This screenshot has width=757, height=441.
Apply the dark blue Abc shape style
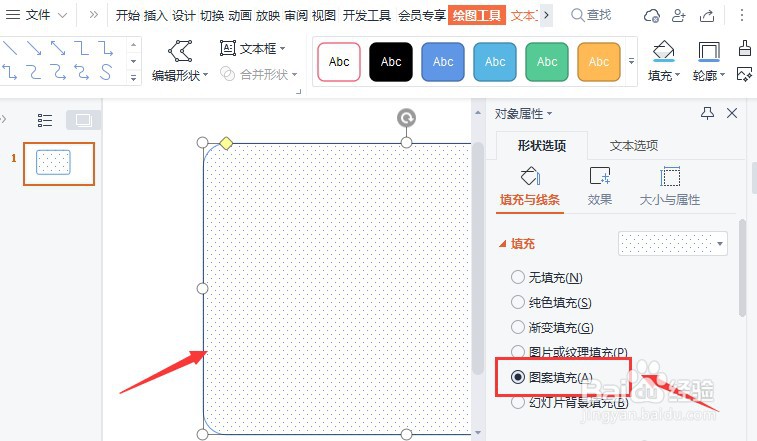(x=443, y=62)
